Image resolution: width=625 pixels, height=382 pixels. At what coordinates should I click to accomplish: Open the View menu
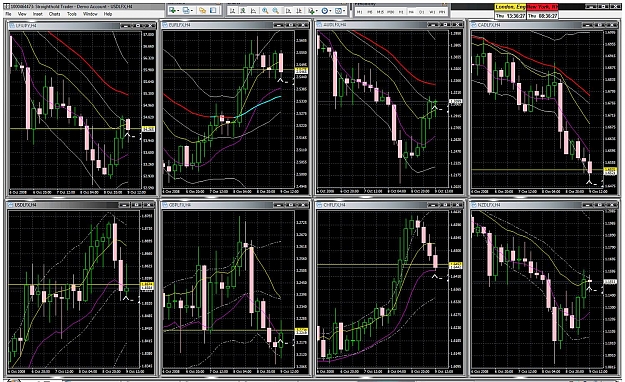[22, 14]
